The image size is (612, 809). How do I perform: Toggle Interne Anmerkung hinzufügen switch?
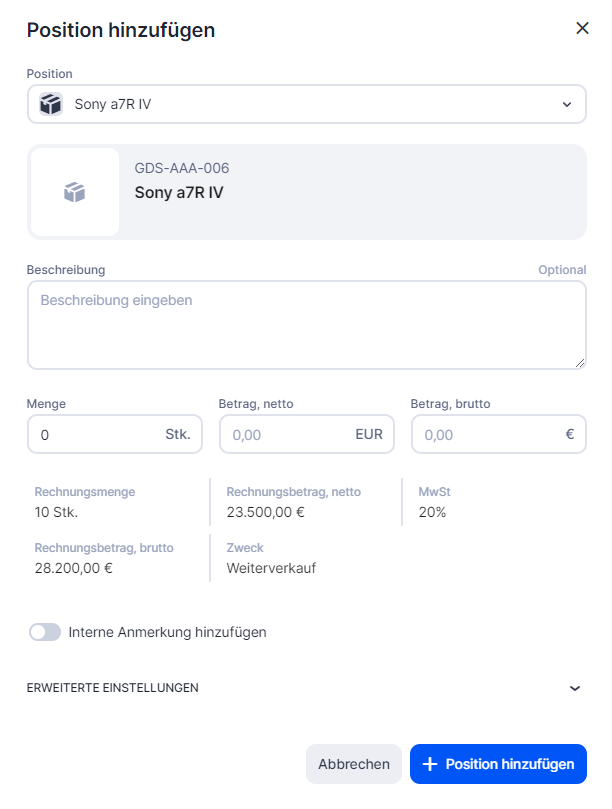[45, 632]
